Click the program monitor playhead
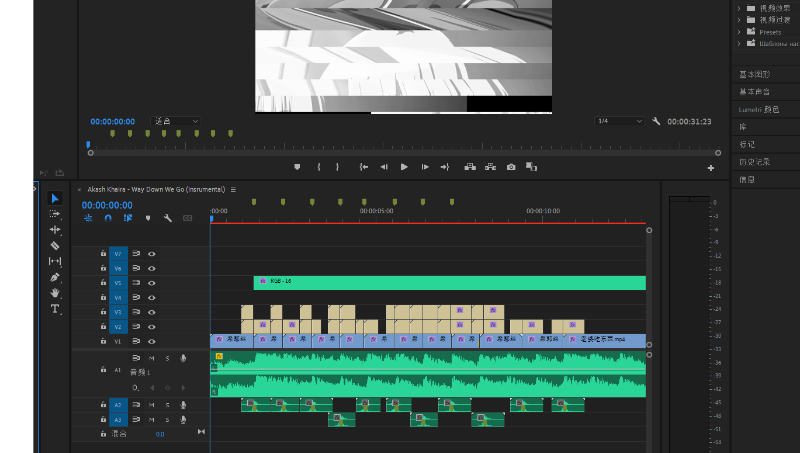 [x=88, y=145]
